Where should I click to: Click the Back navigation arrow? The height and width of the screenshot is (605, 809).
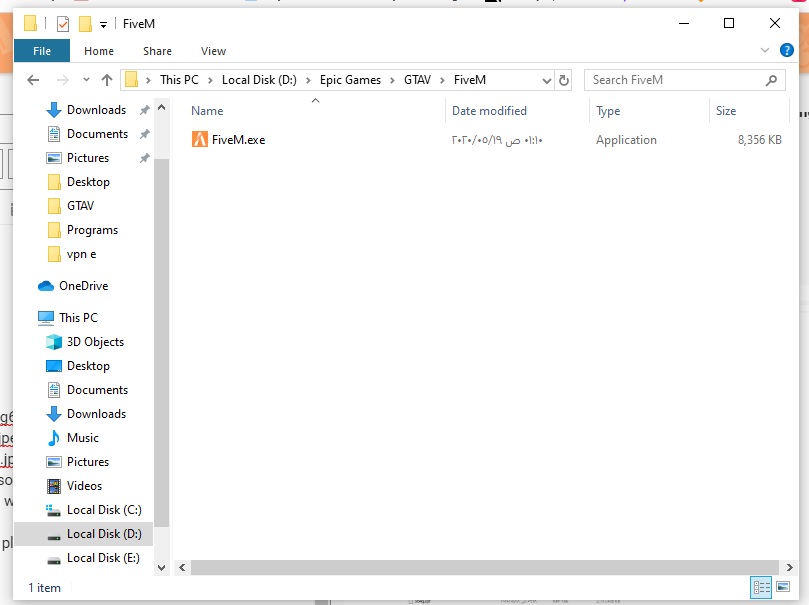(33, 80)
